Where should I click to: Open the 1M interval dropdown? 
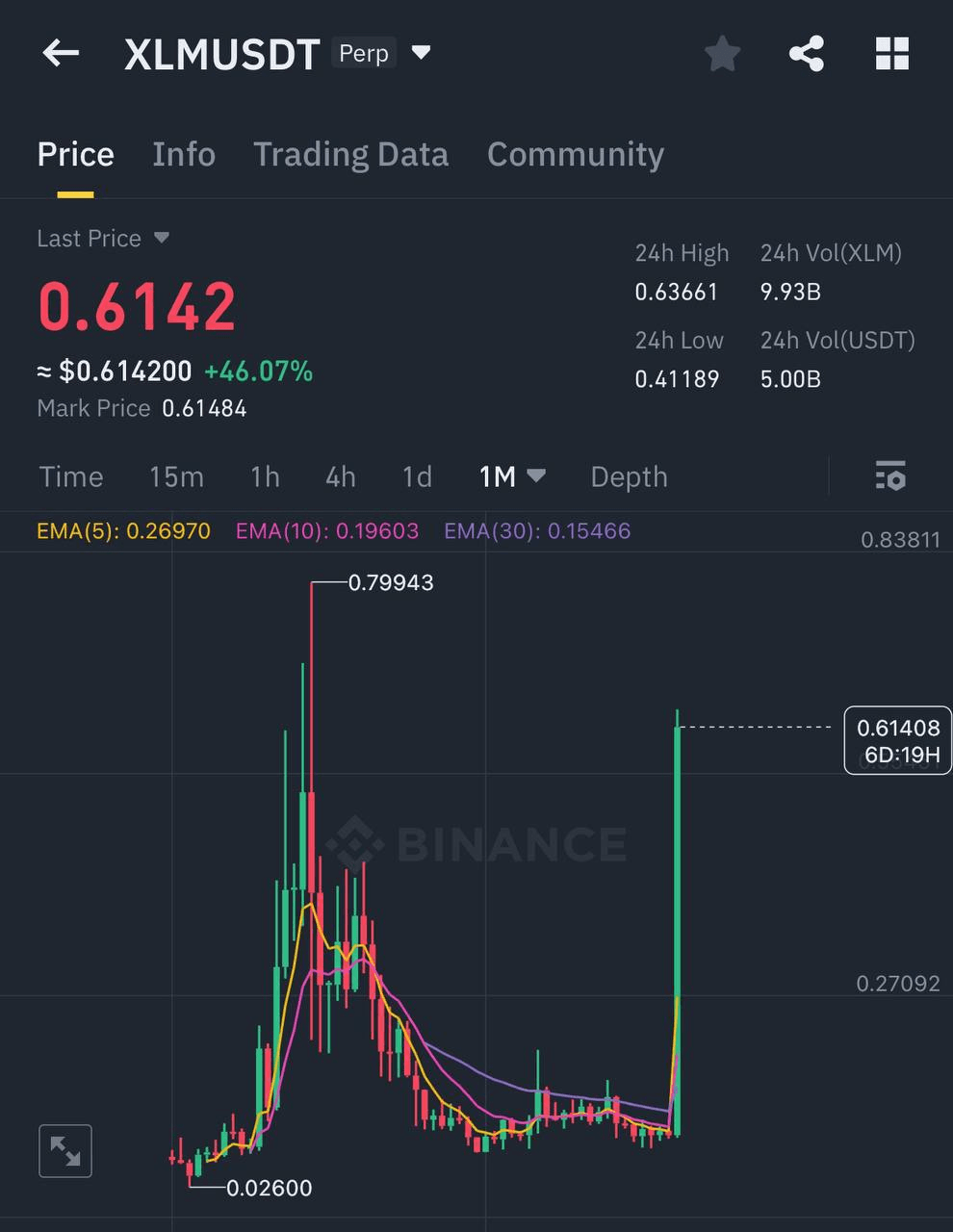512,475
